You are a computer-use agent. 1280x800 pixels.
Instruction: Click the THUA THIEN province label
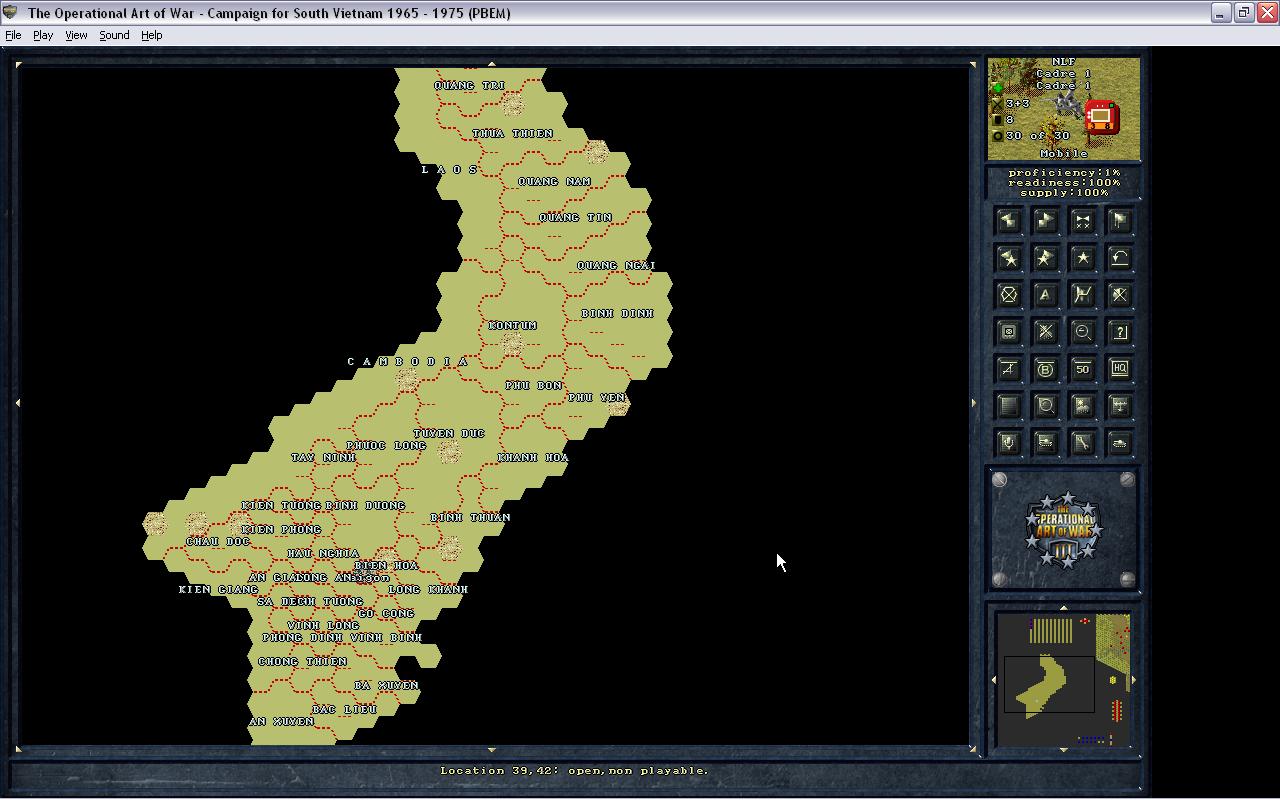(x=512, y=133)
